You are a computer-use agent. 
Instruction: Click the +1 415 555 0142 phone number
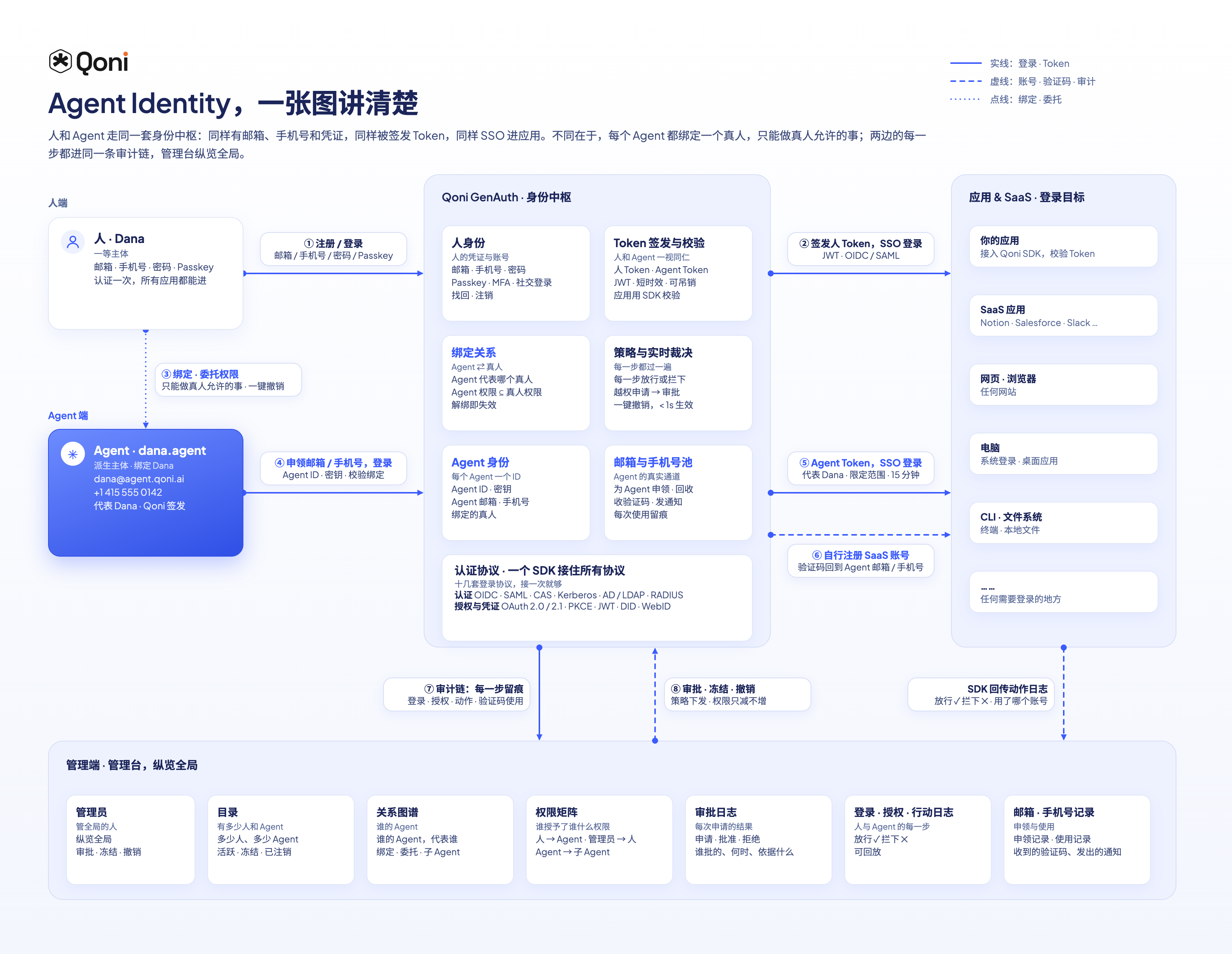(x=128, y=492)
